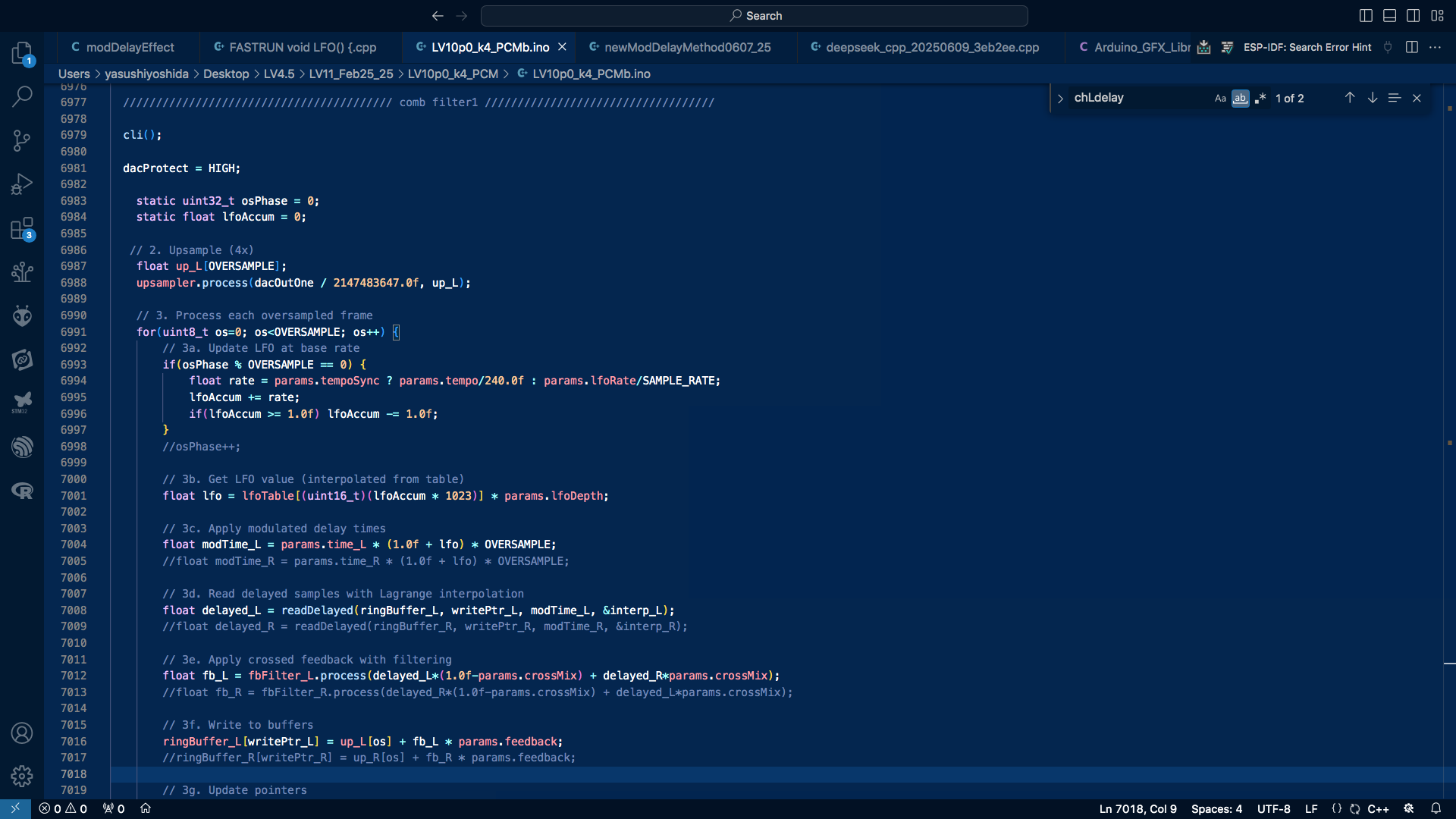The height and width of the screenshot is (819, 1456).
Task: Toggle Match Case in the find widget
Action: (x=1220, y=99)
